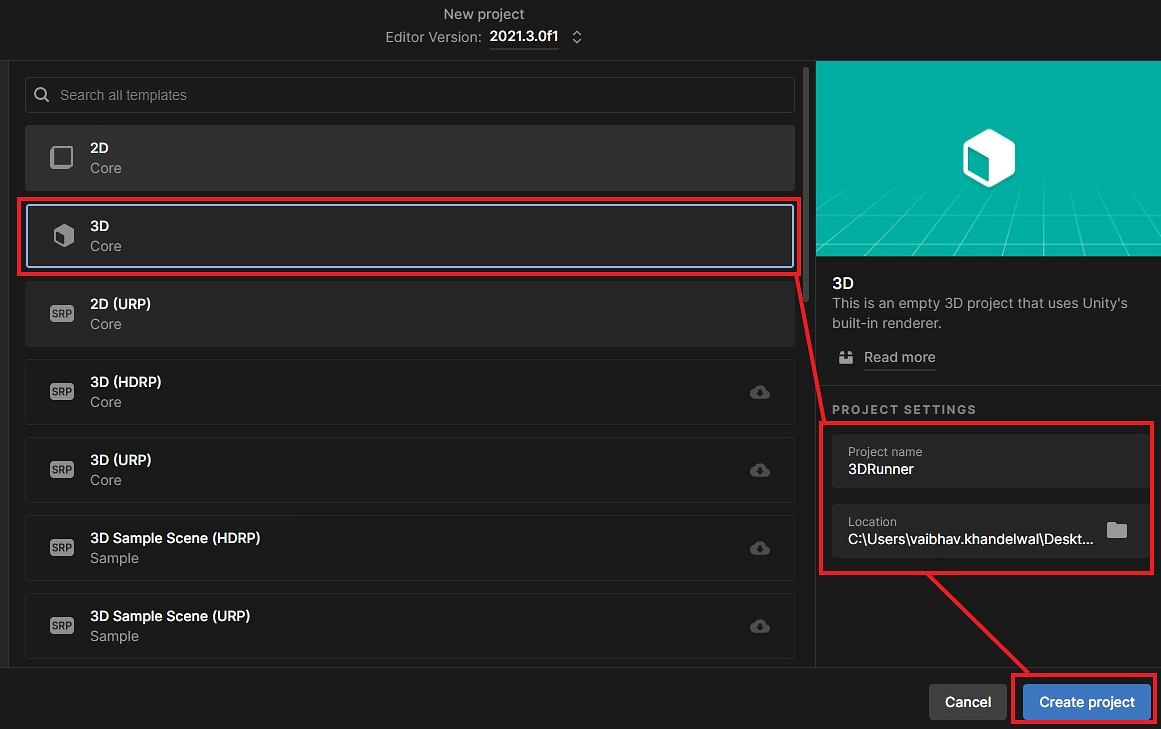Click the SRP badge for 3D (HDRP)

click(x=62, y=392)
